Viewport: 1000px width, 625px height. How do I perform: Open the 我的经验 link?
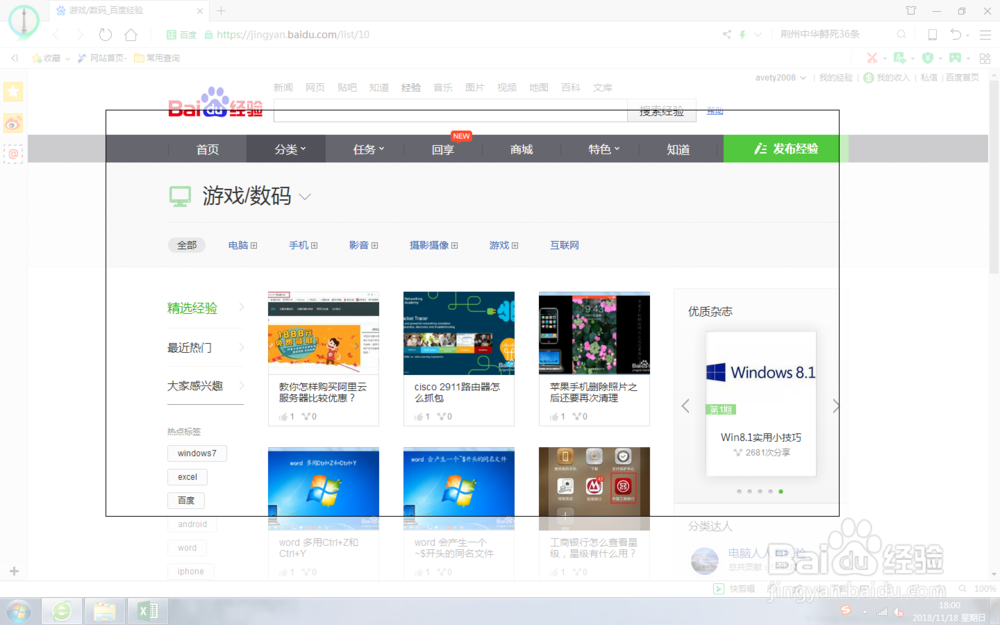click(835, 78)
